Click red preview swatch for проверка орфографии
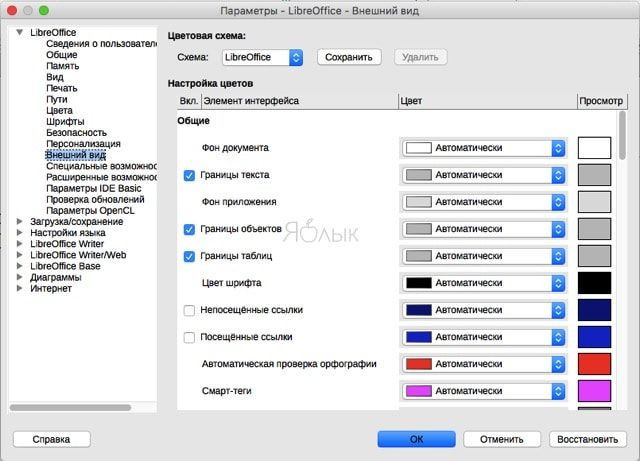 594,364
